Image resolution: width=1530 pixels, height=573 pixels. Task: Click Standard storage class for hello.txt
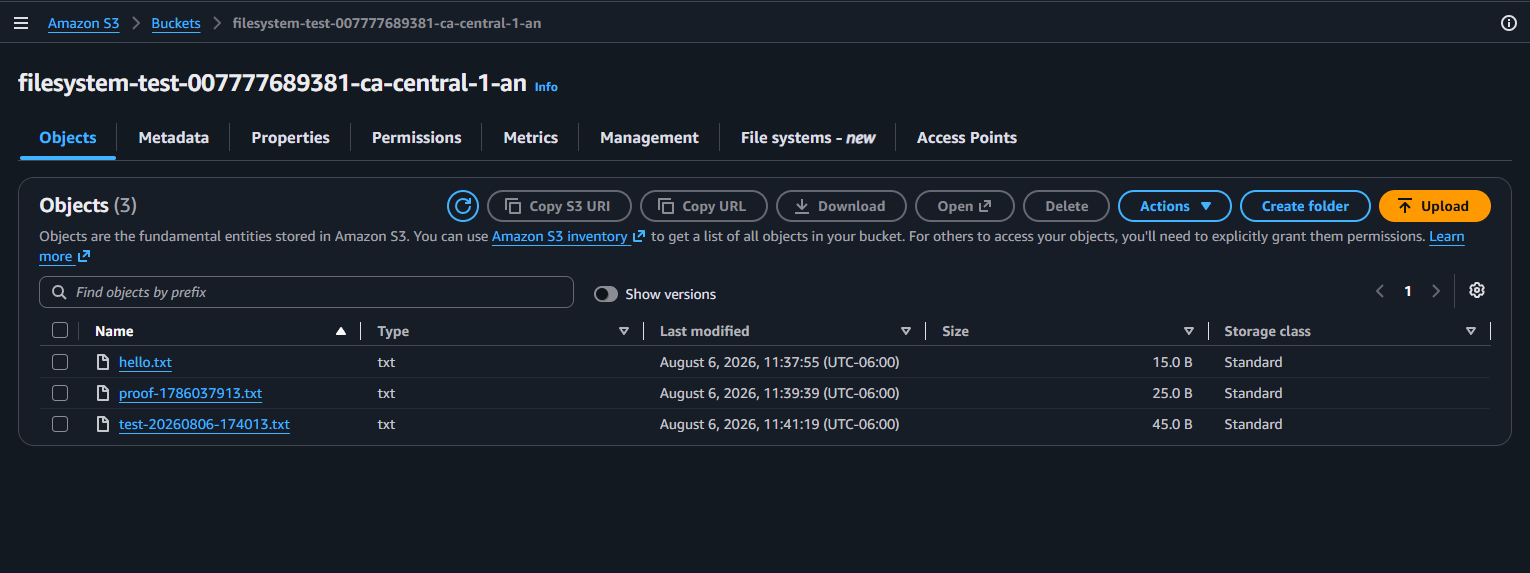coord(1253,362)
